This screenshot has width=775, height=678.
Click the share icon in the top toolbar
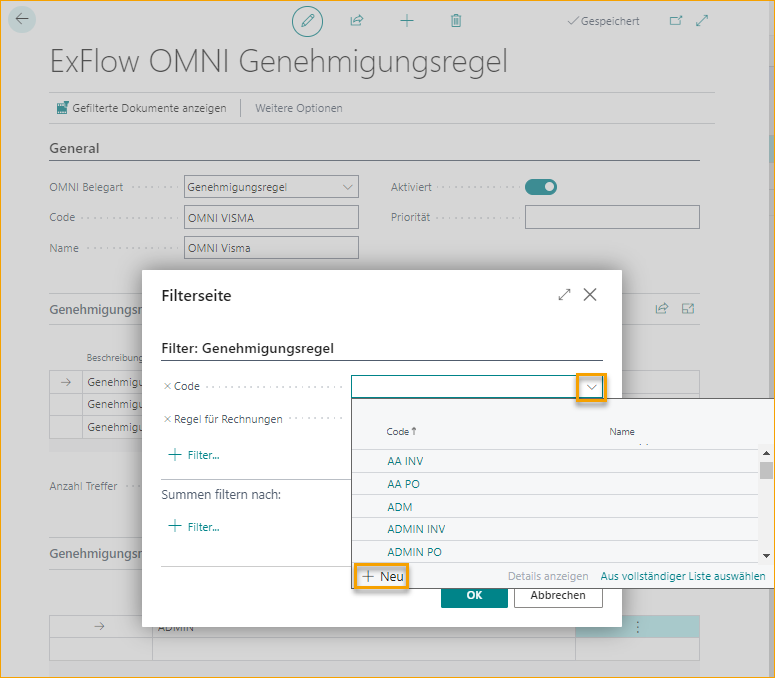coord(356,21)
